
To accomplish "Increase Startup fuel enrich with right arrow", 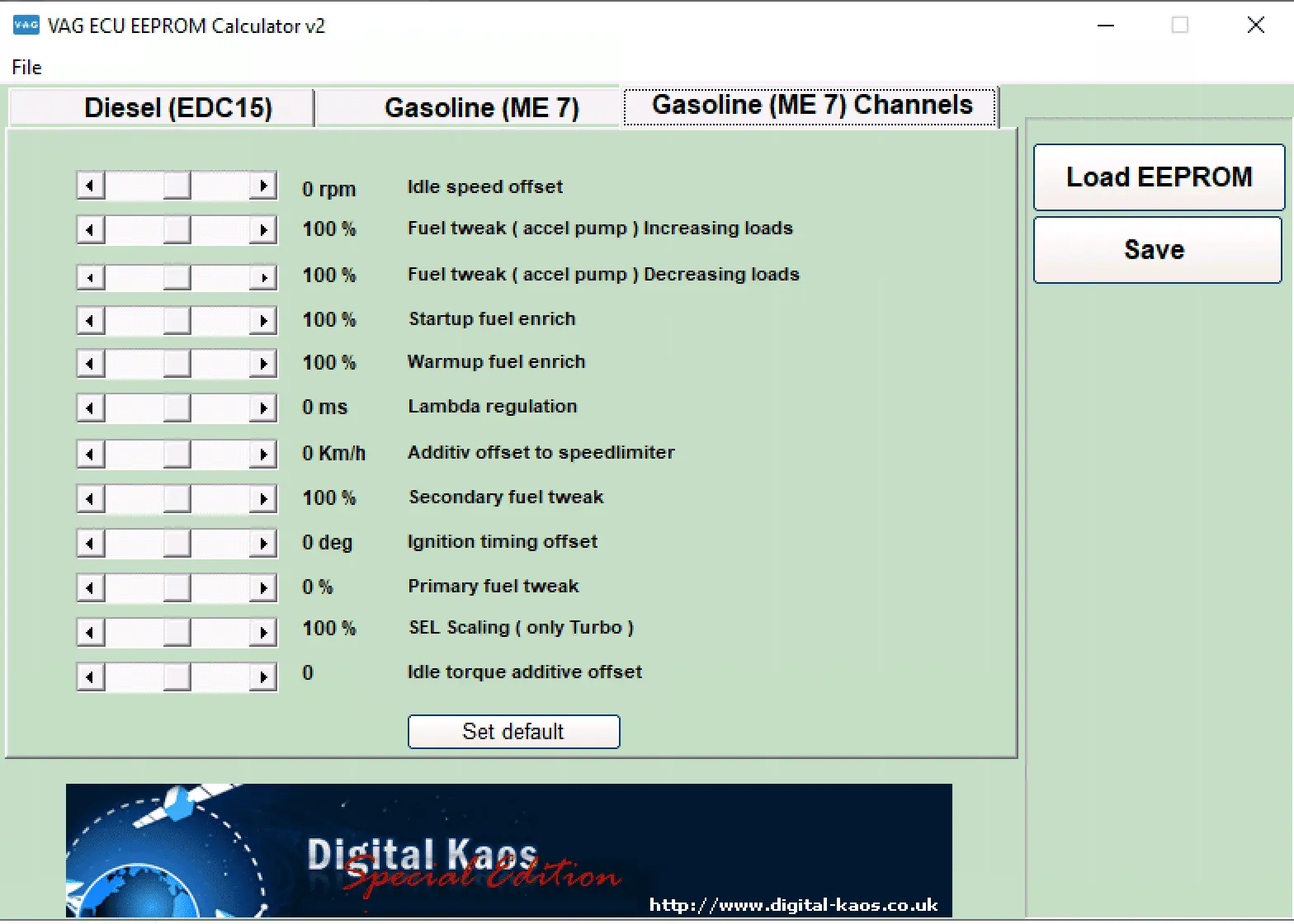I will point(262,320).
